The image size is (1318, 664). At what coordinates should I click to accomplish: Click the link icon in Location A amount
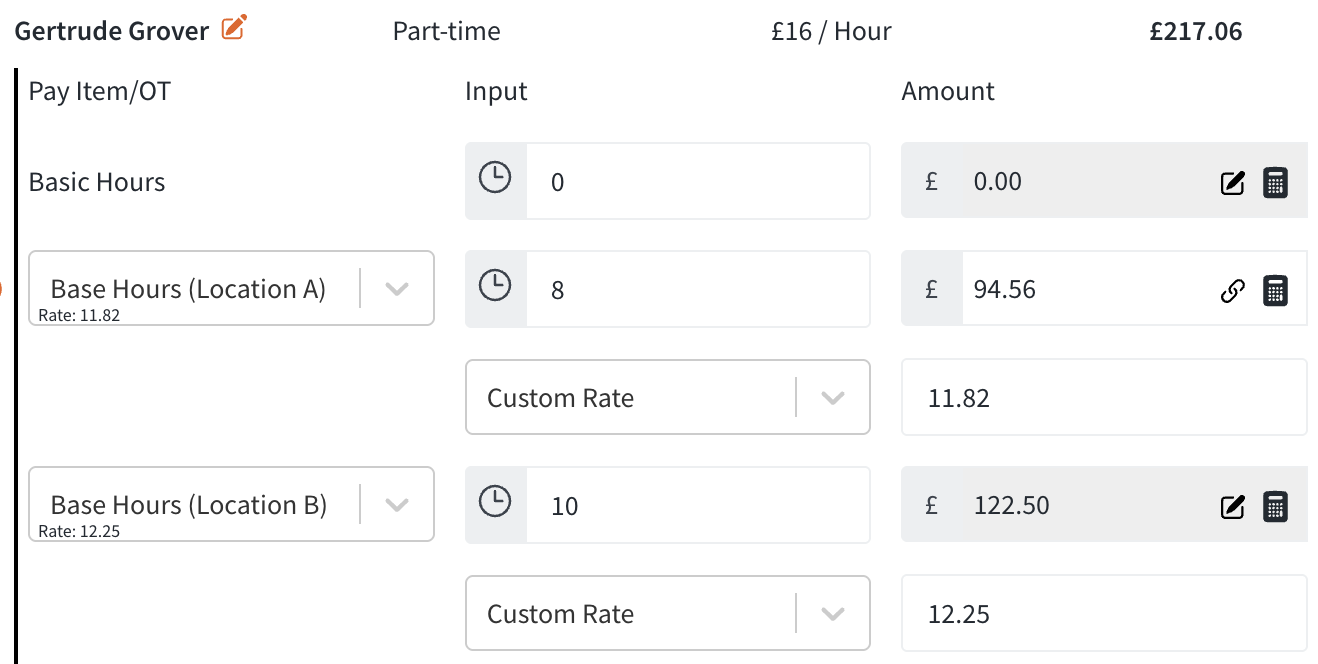tap(1233, 291)
